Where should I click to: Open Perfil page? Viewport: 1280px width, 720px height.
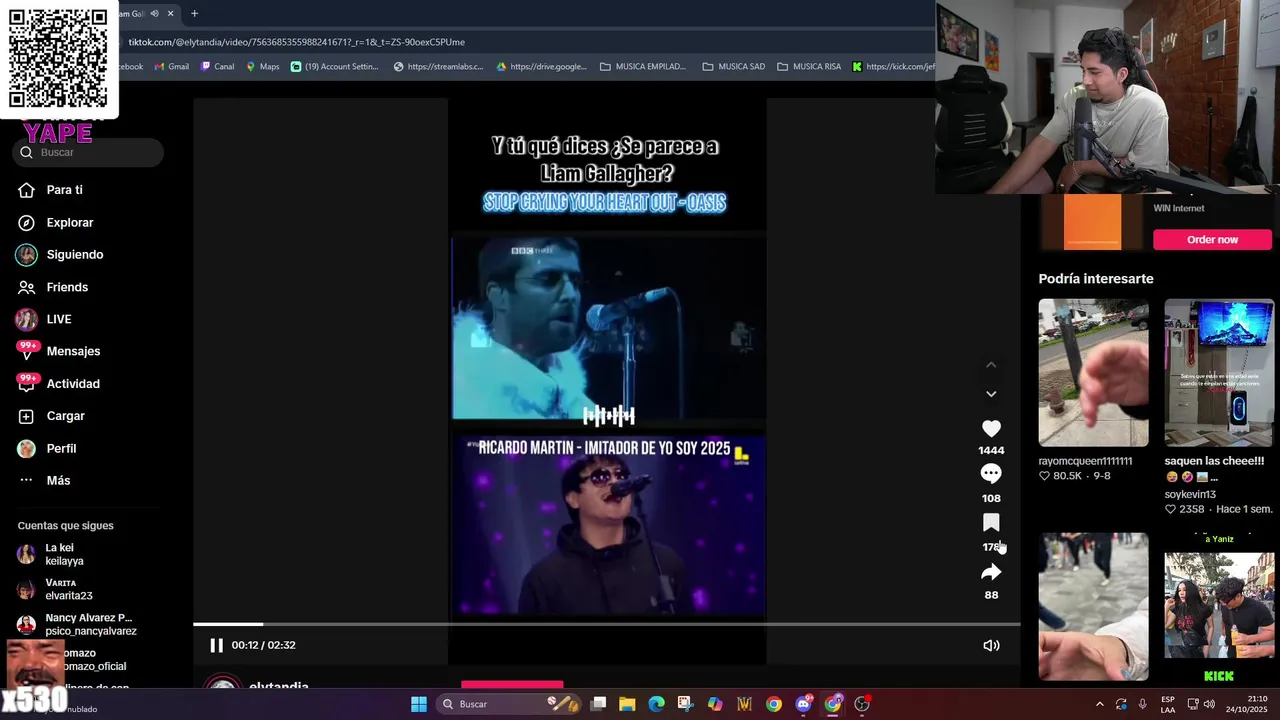click(61, 448)
